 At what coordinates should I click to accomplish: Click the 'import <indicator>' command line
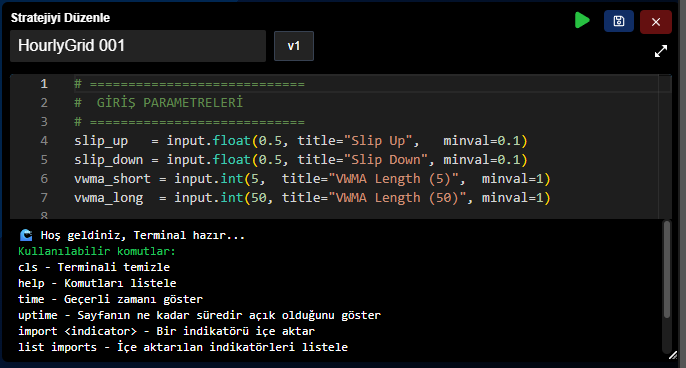(x=166, y=331)
